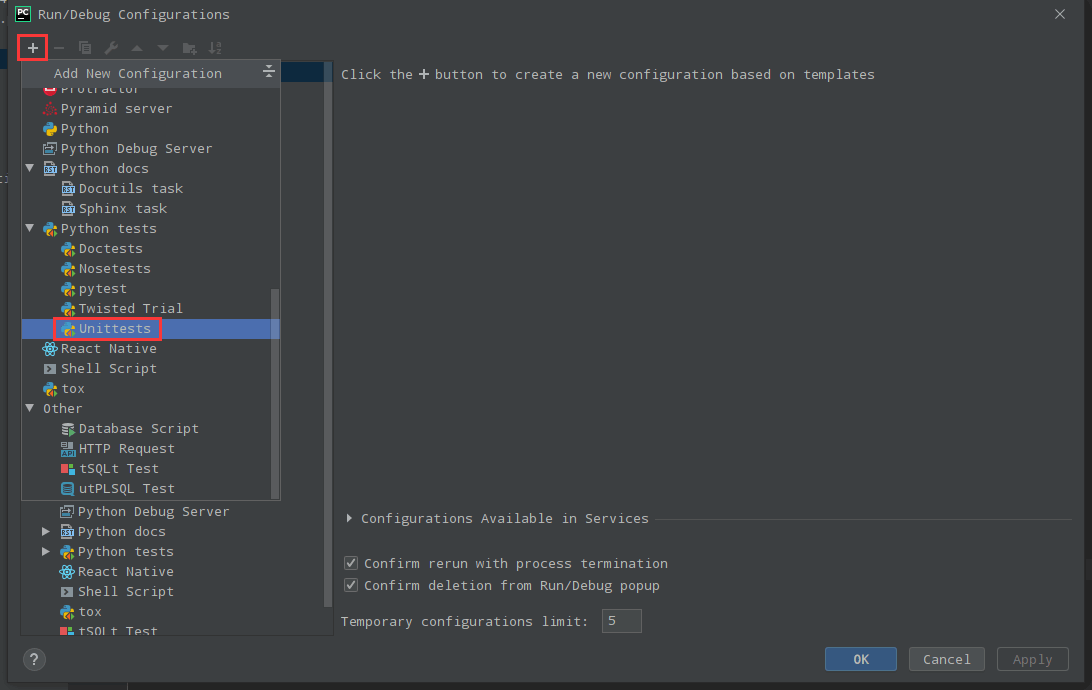Collapse the Python tests group in popup
The height and width of the screenshot is (690, 1092).
tap(30, 228)
